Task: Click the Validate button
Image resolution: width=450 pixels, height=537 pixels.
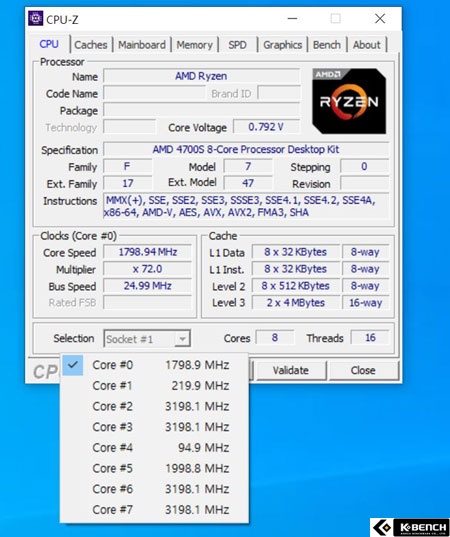Action: click(291, 370)
